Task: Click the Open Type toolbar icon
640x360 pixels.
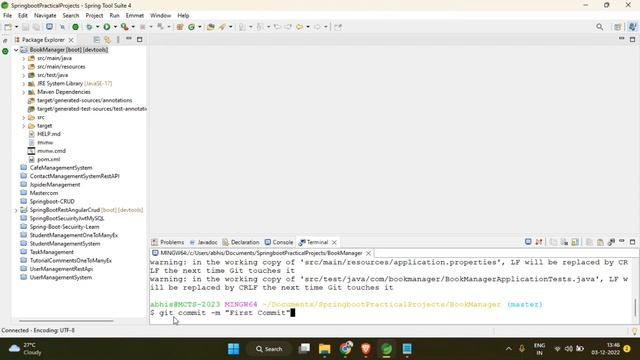Action: coord(211,27)
